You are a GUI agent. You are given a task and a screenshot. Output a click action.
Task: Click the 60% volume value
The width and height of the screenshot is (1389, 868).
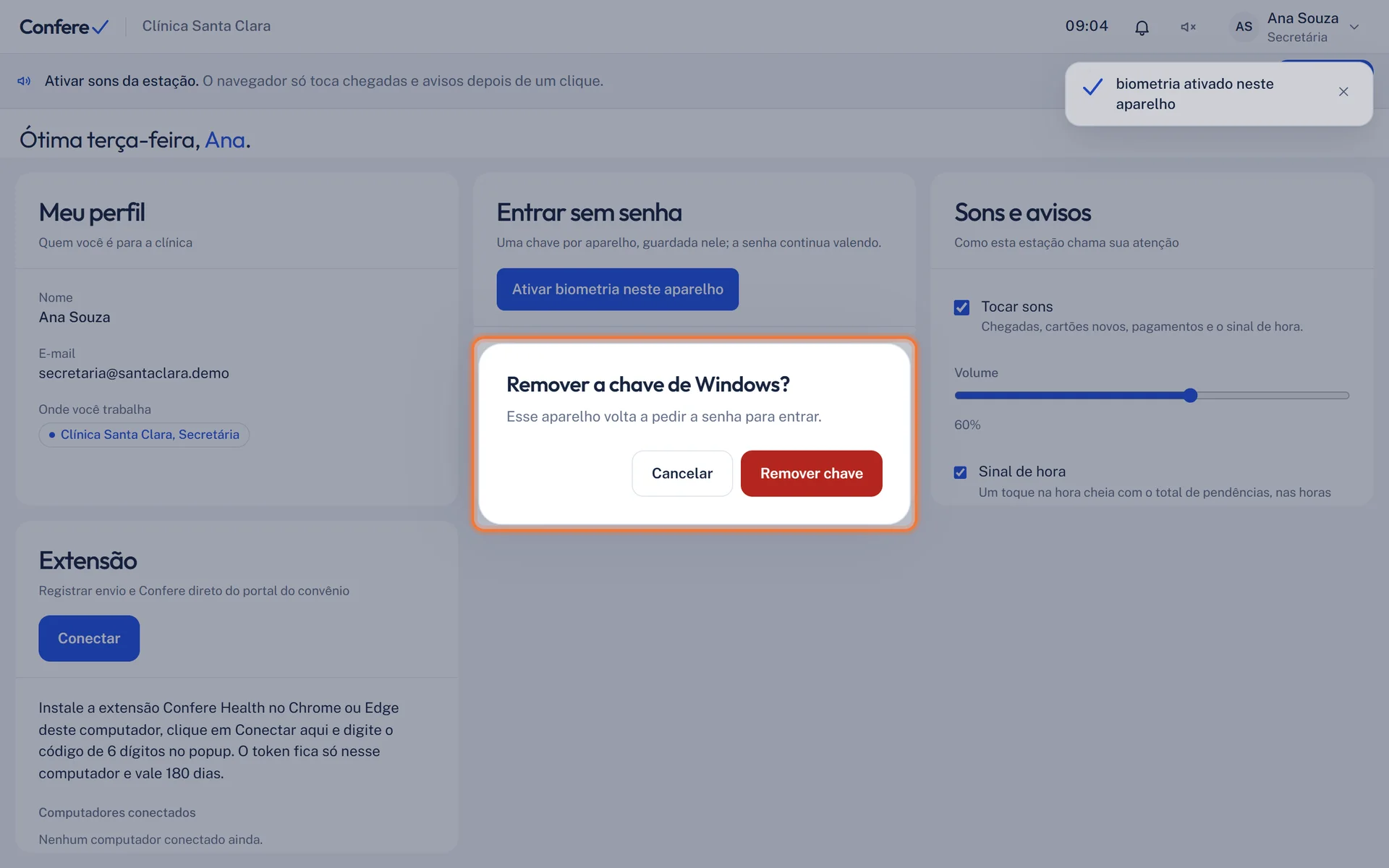pyautogui.click(x=967, y=425)
